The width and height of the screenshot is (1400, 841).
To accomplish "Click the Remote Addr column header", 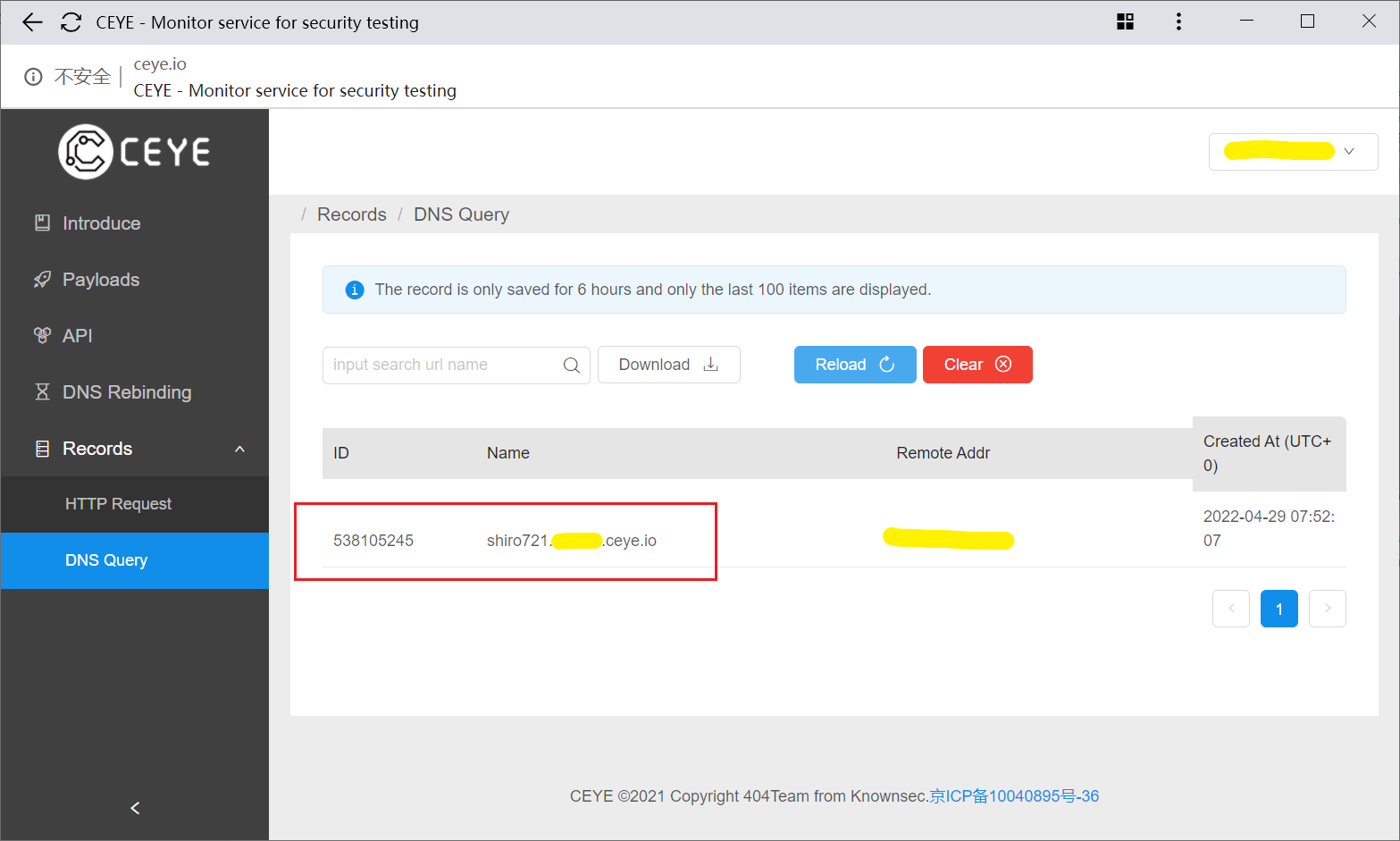I will tap(943, 453).
